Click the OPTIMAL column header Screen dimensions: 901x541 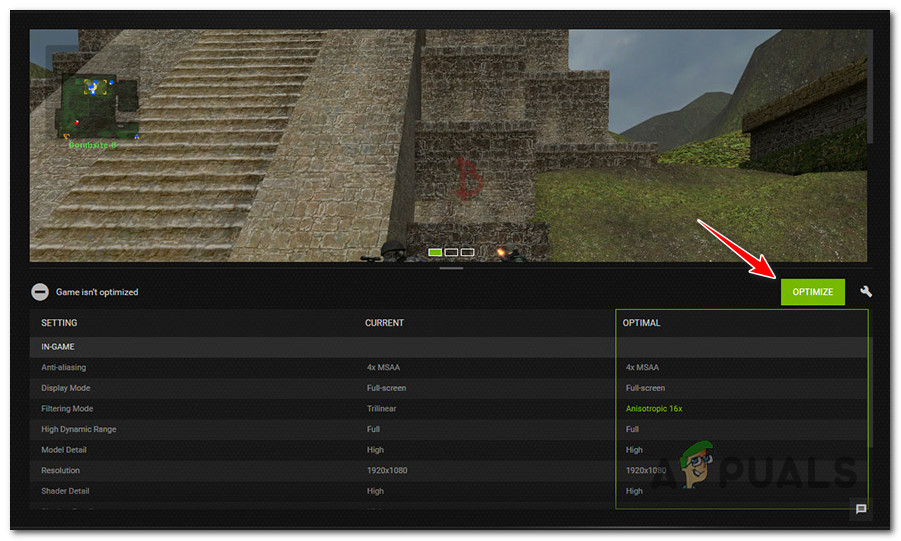click(x=641, y=323)
